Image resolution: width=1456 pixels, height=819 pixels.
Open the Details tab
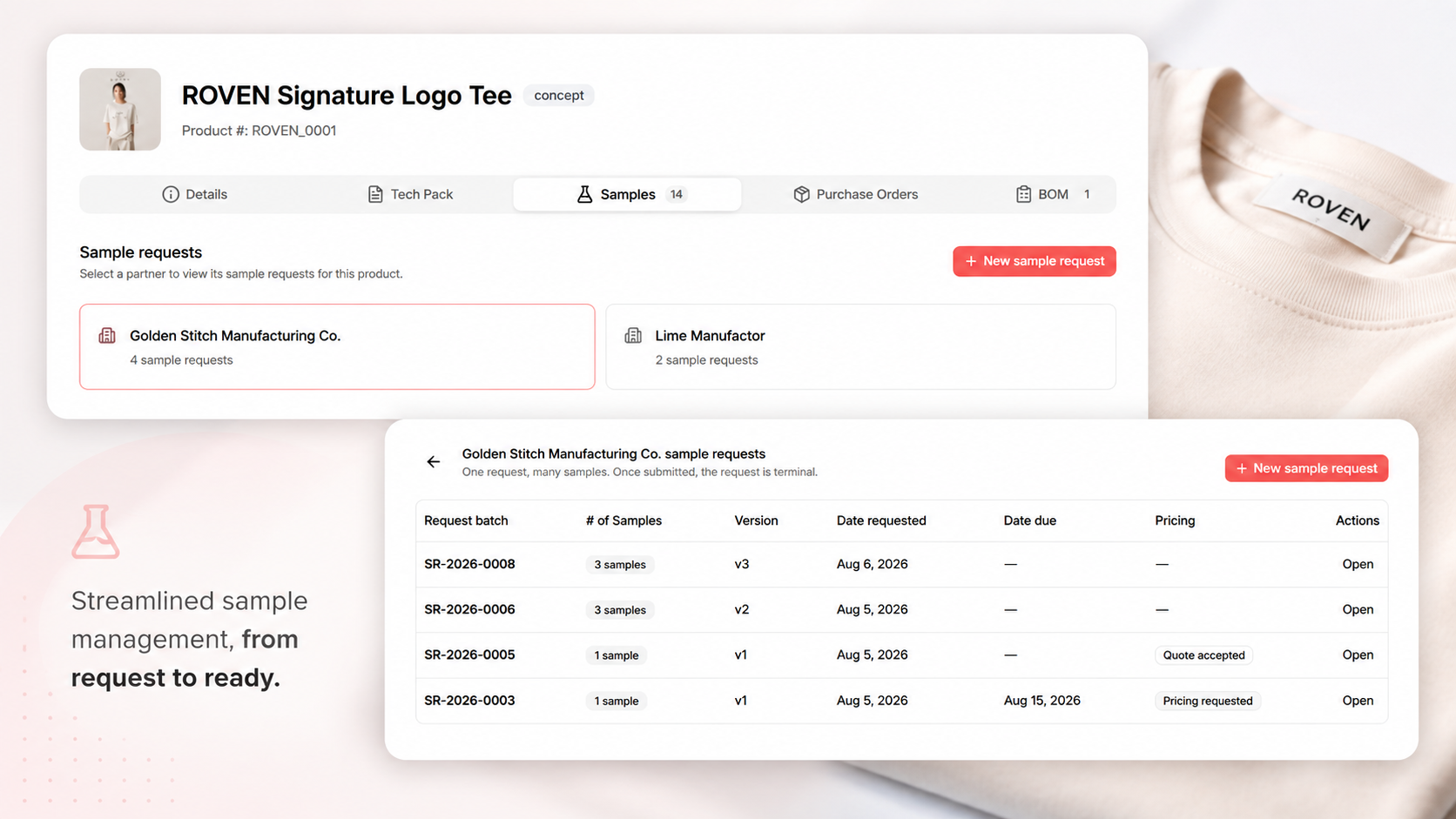point(194,194)
